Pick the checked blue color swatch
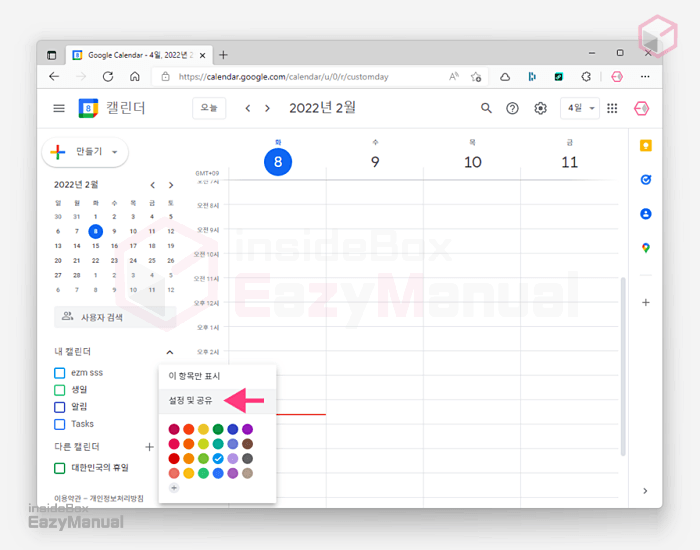The height and width of the screenshot is (550, 700). 218,458
